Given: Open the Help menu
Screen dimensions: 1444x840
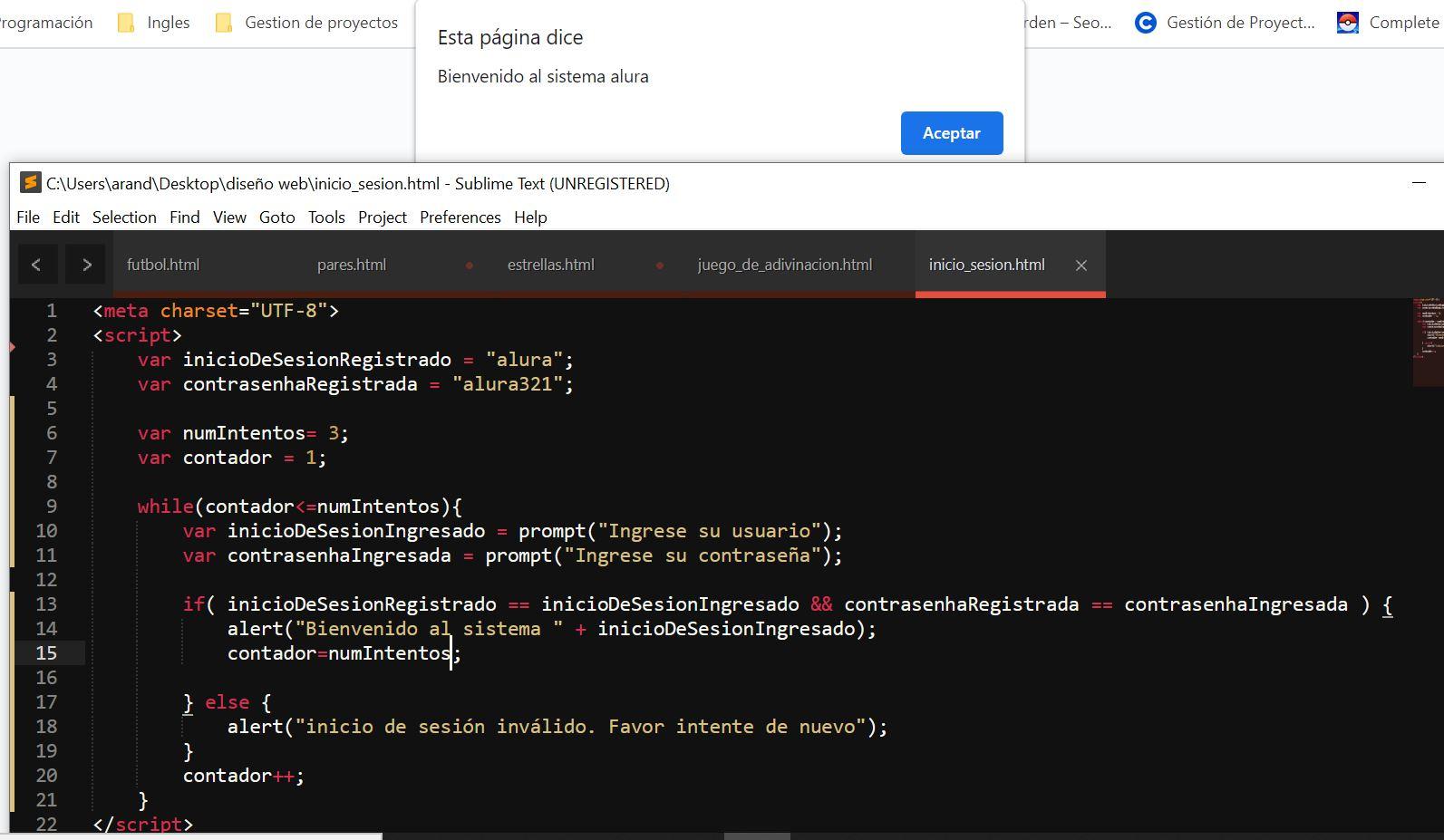Looking at the screenshot, I should coord(530,217).
